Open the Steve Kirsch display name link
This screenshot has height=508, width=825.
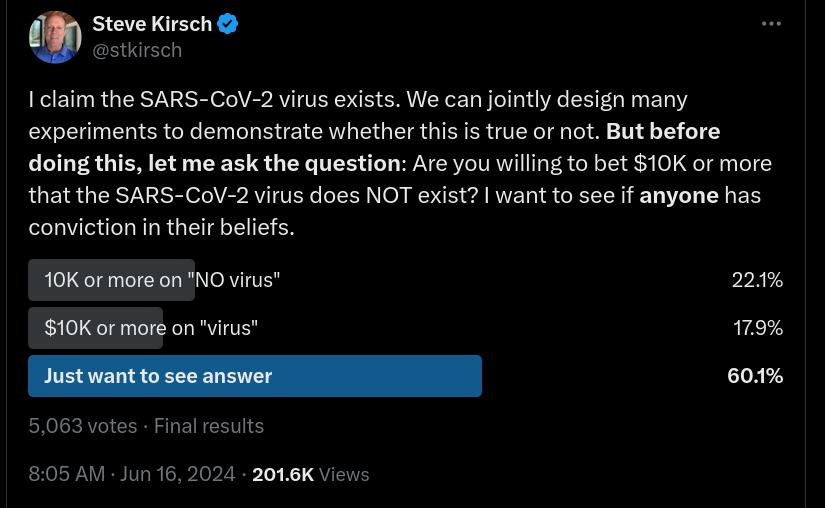[x=152, y=23]
